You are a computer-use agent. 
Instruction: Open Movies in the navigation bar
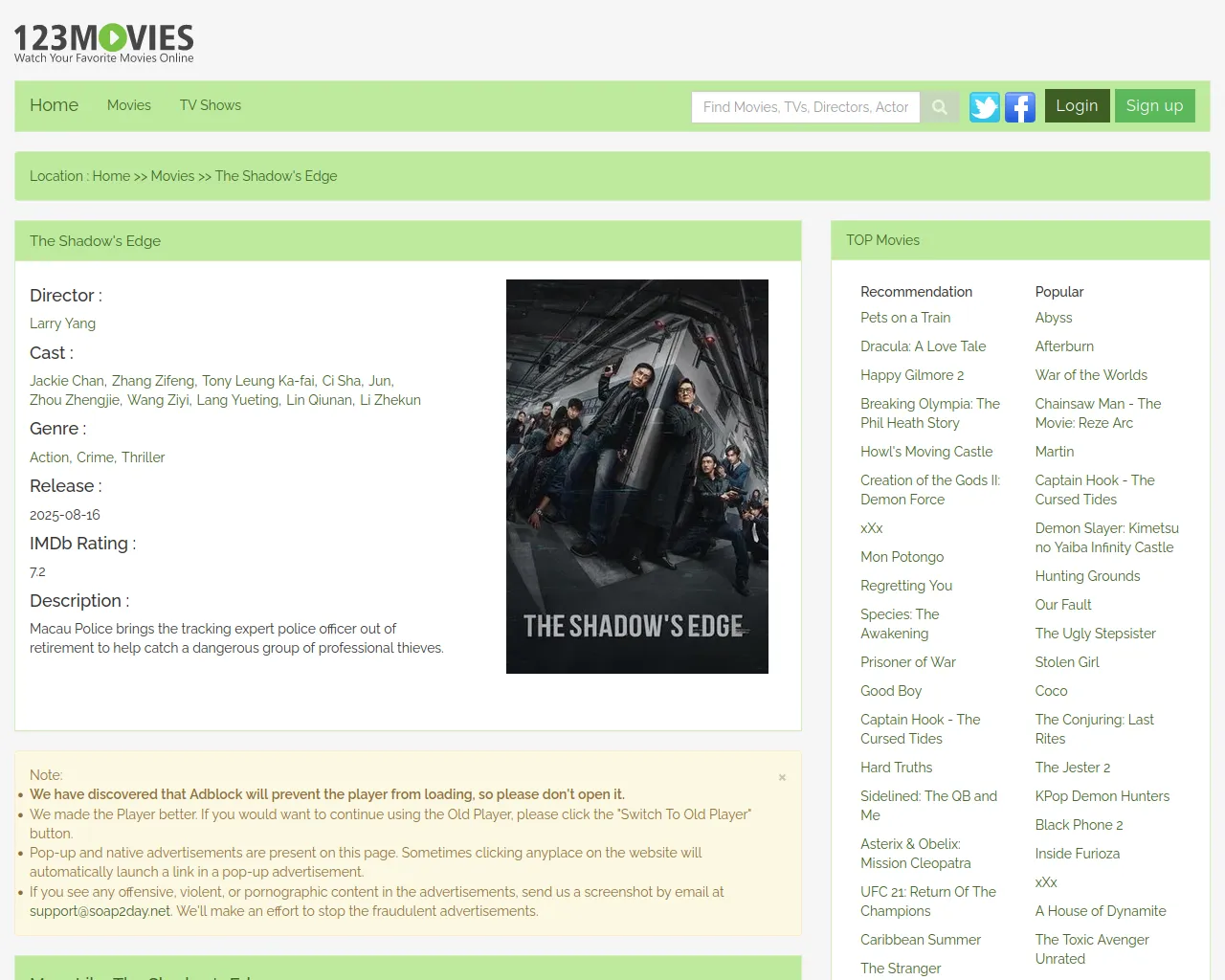point(129,105)
